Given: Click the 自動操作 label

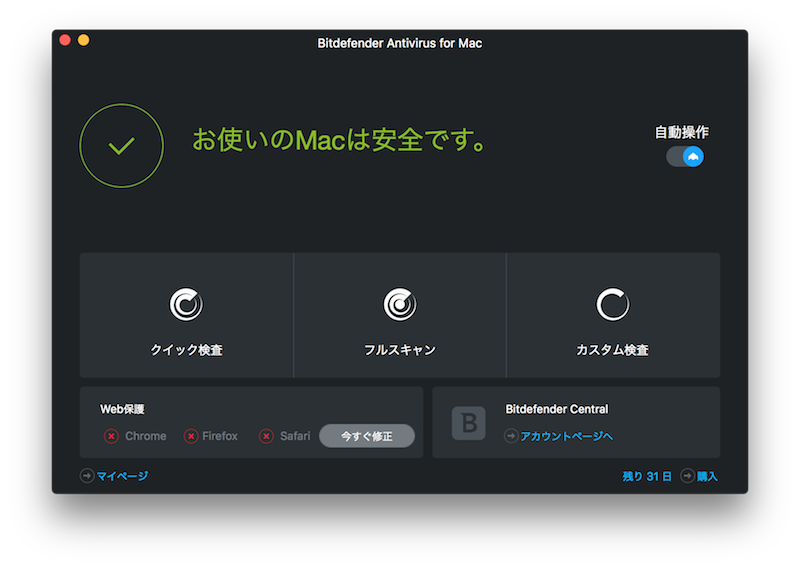Looking at the screenshot, I should point(682,133).
